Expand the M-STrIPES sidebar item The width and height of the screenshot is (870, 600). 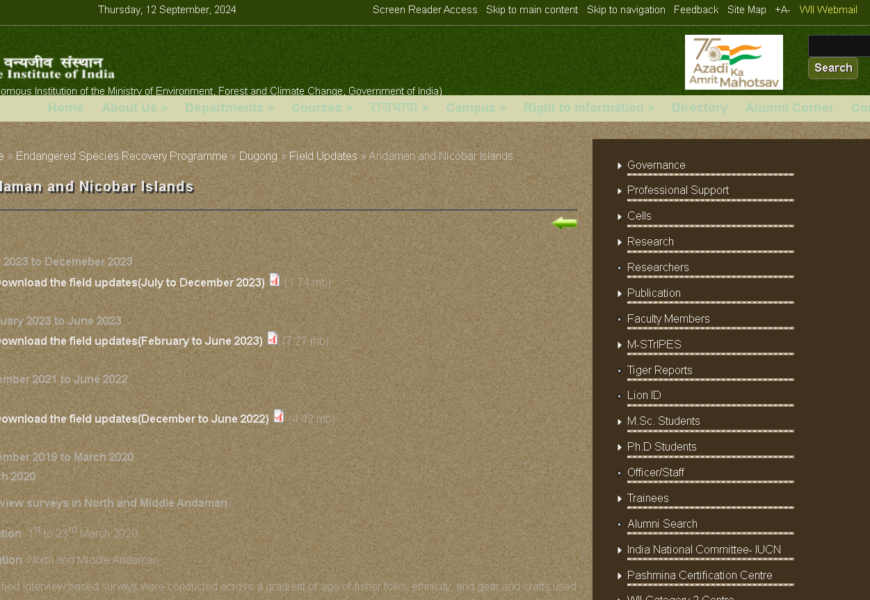pos(654,344)
